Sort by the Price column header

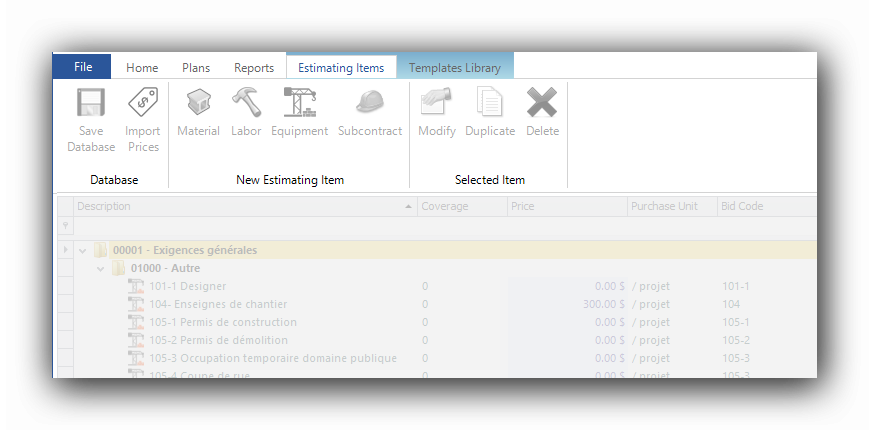click(565, 207)
